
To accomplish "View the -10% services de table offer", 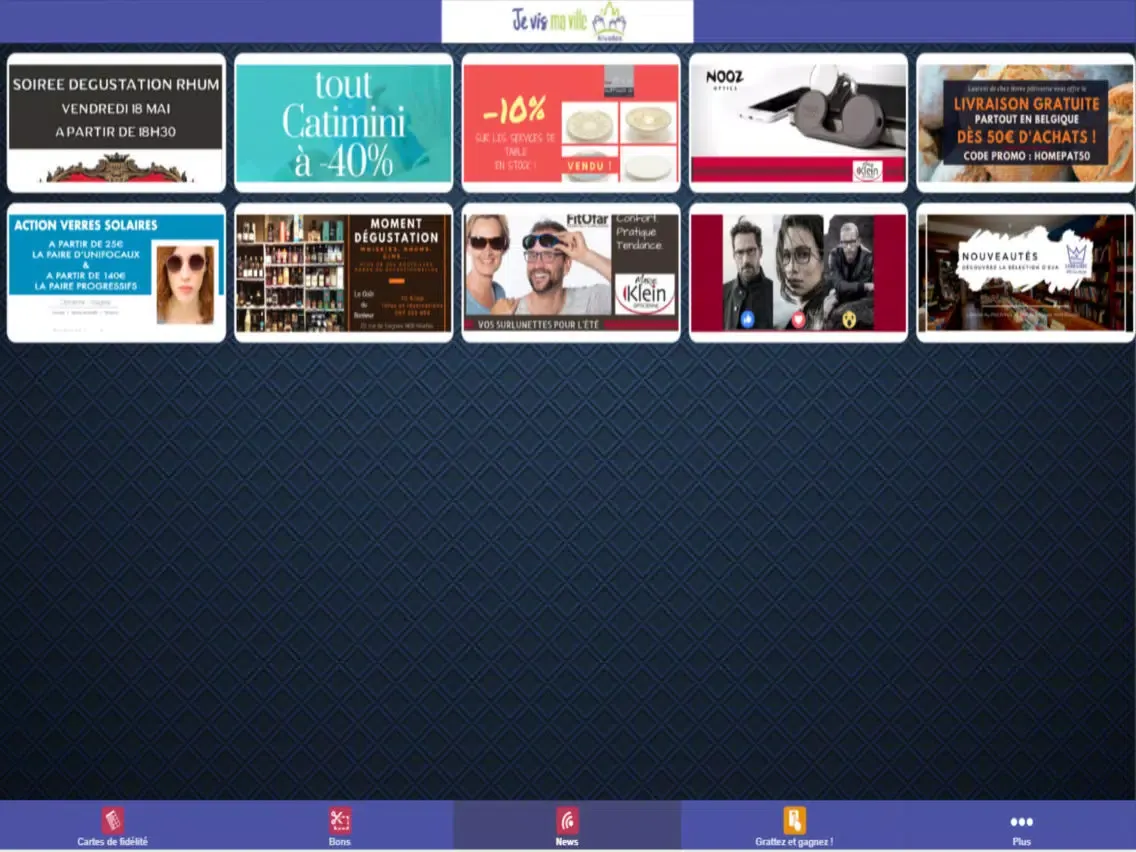I will [571, 122].
